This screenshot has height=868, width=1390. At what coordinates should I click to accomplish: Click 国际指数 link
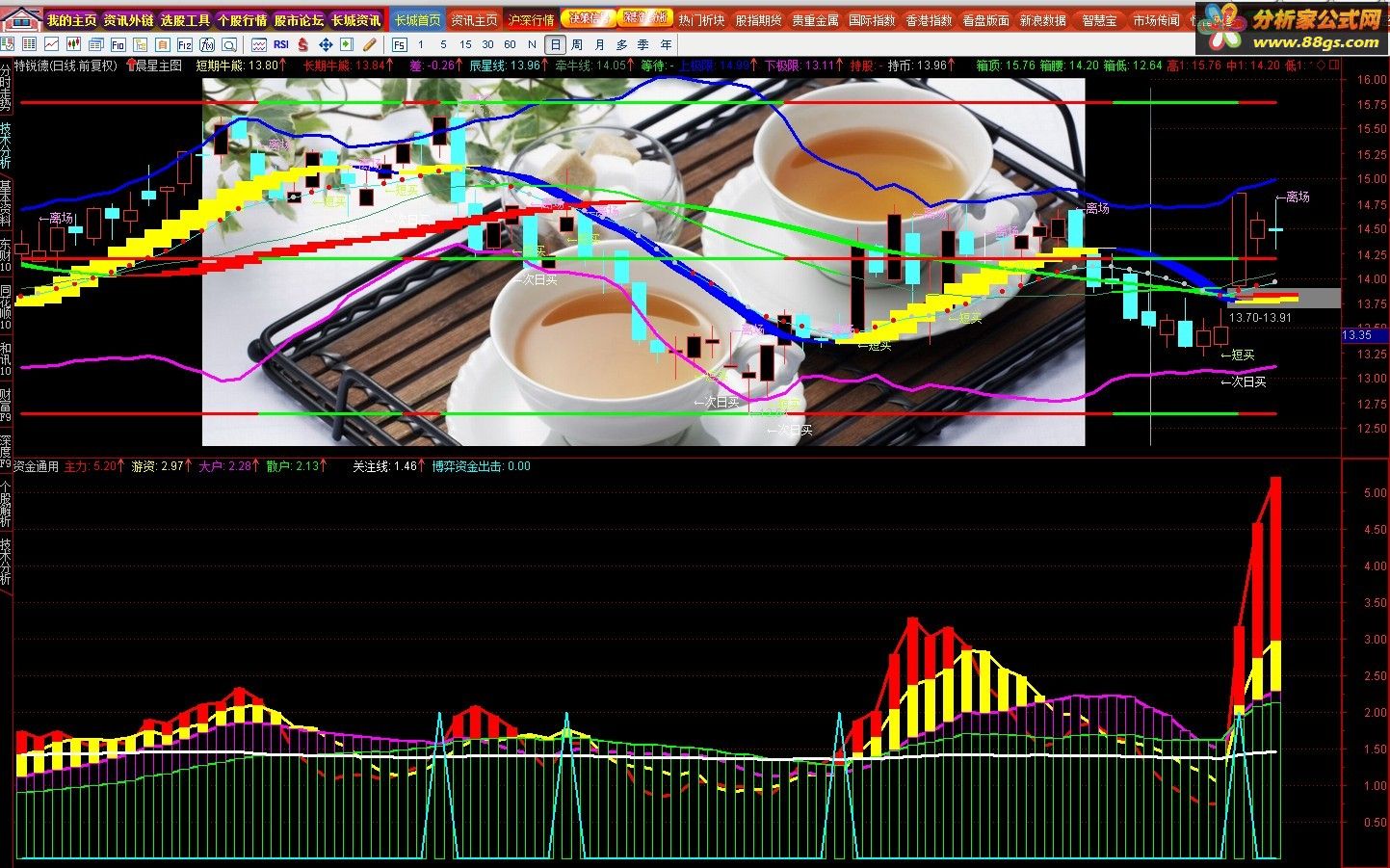pyautogui.click(x=872, y=20)
